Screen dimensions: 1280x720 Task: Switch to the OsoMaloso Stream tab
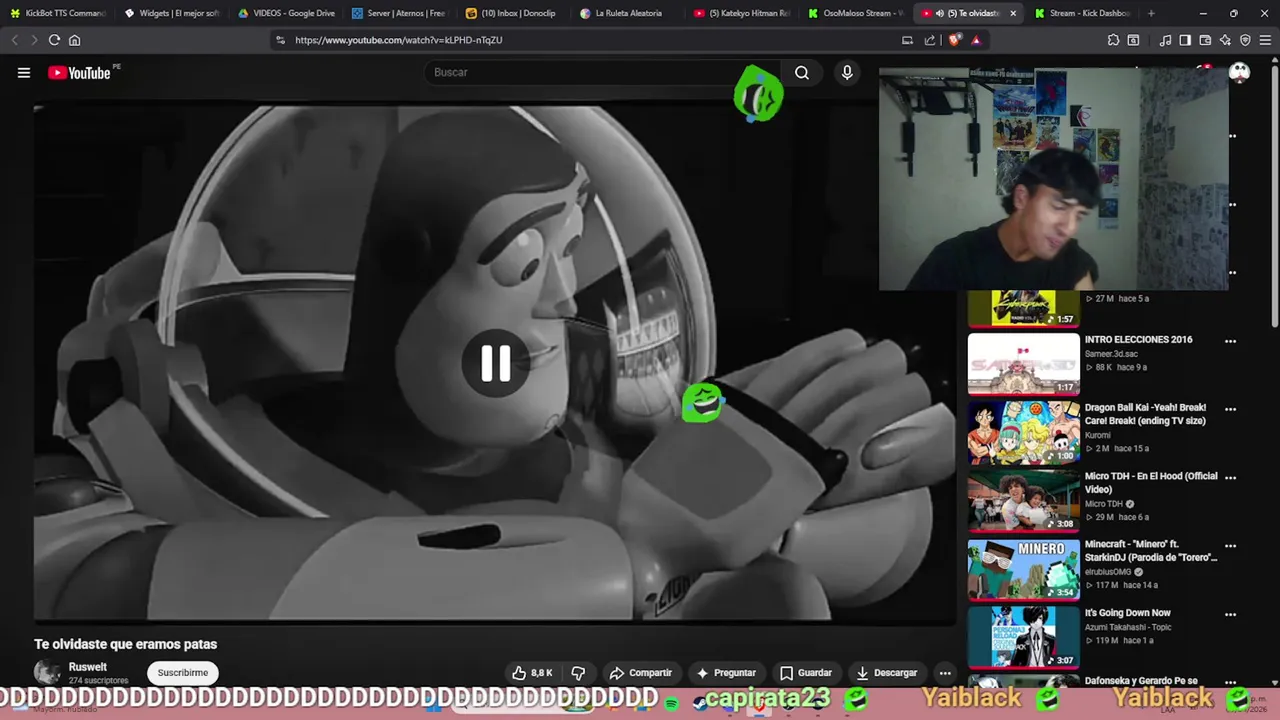tap(856, 13)
